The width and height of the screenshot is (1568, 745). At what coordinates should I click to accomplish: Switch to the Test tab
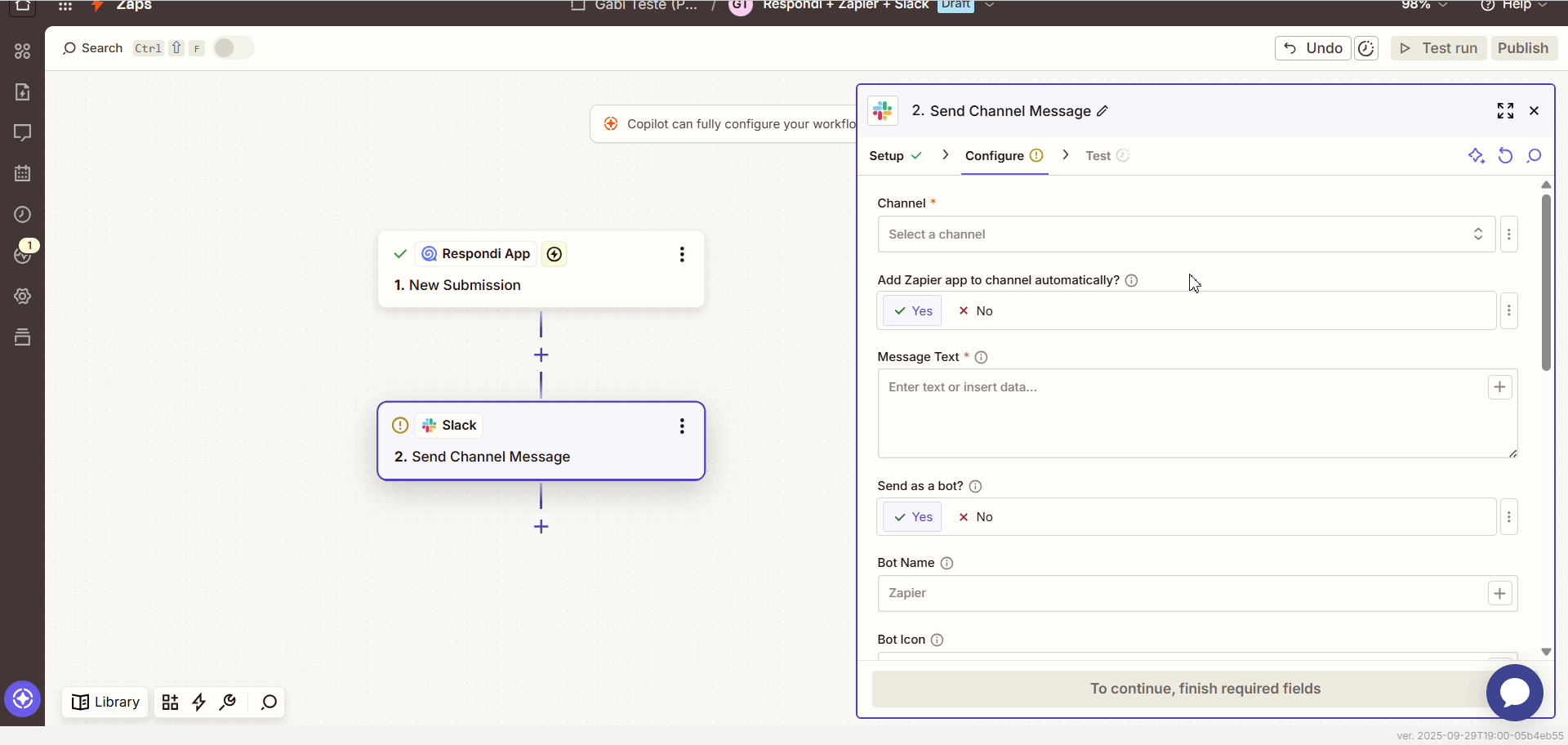[1107, 156]
